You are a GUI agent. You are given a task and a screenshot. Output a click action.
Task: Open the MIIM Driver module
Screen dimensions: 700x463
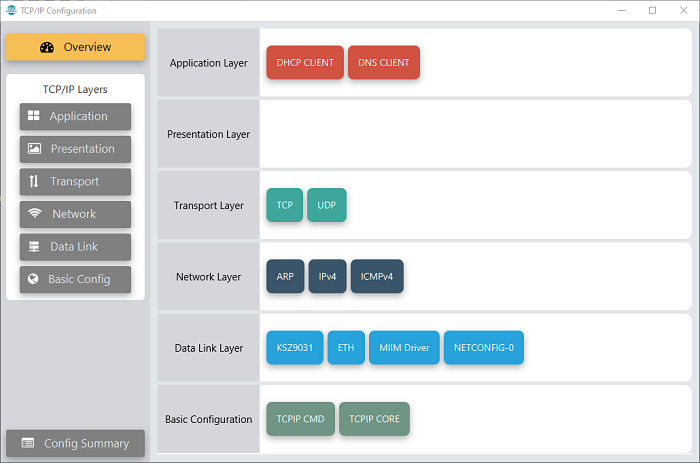[404, 348]
